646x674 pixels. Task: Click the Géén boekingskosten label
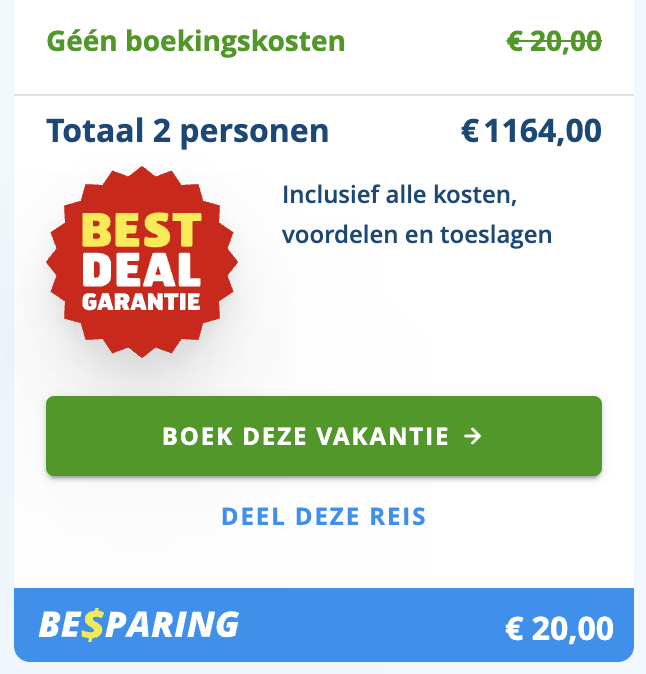click(x=196, y=42)
